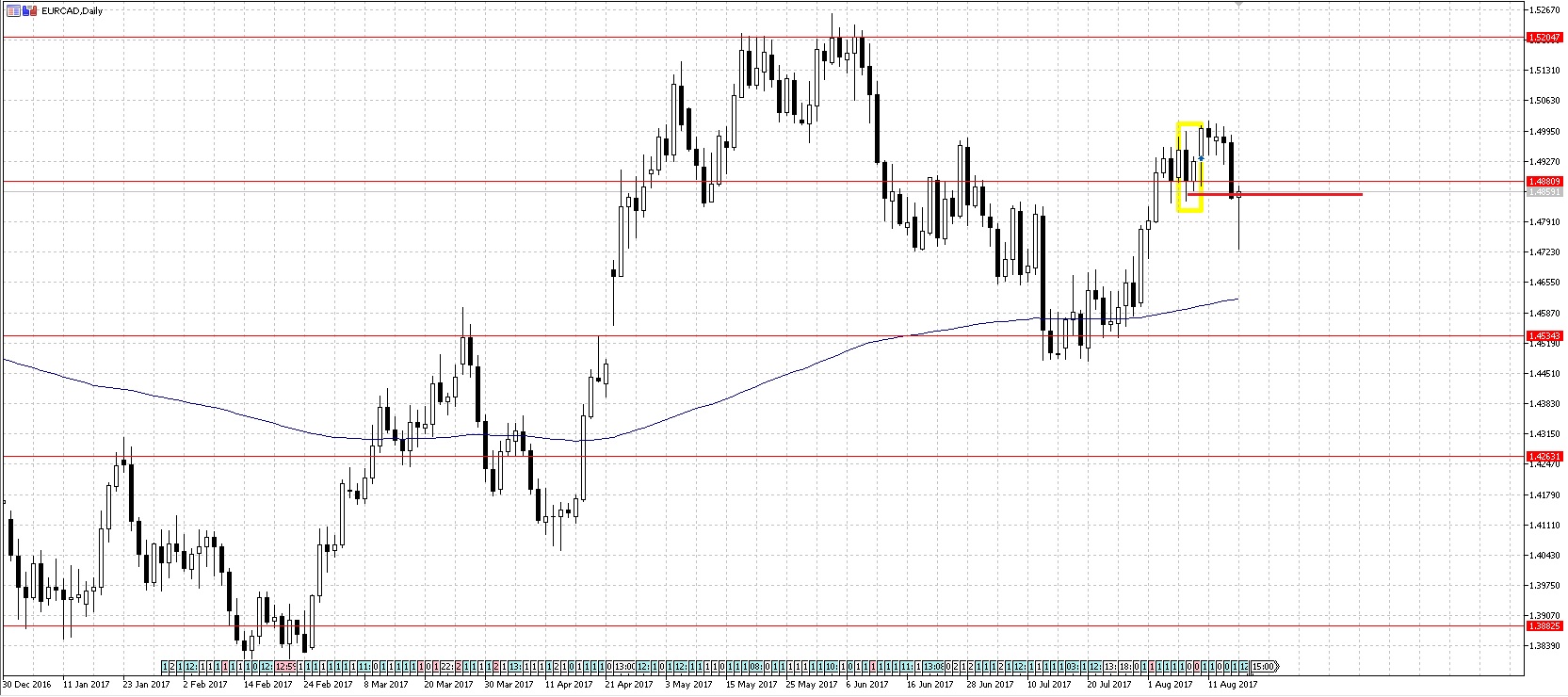This screenshot has width=1568, height=697.
Task: Click the 1.50630 price scale value
Action: (x=1544, y=100)
